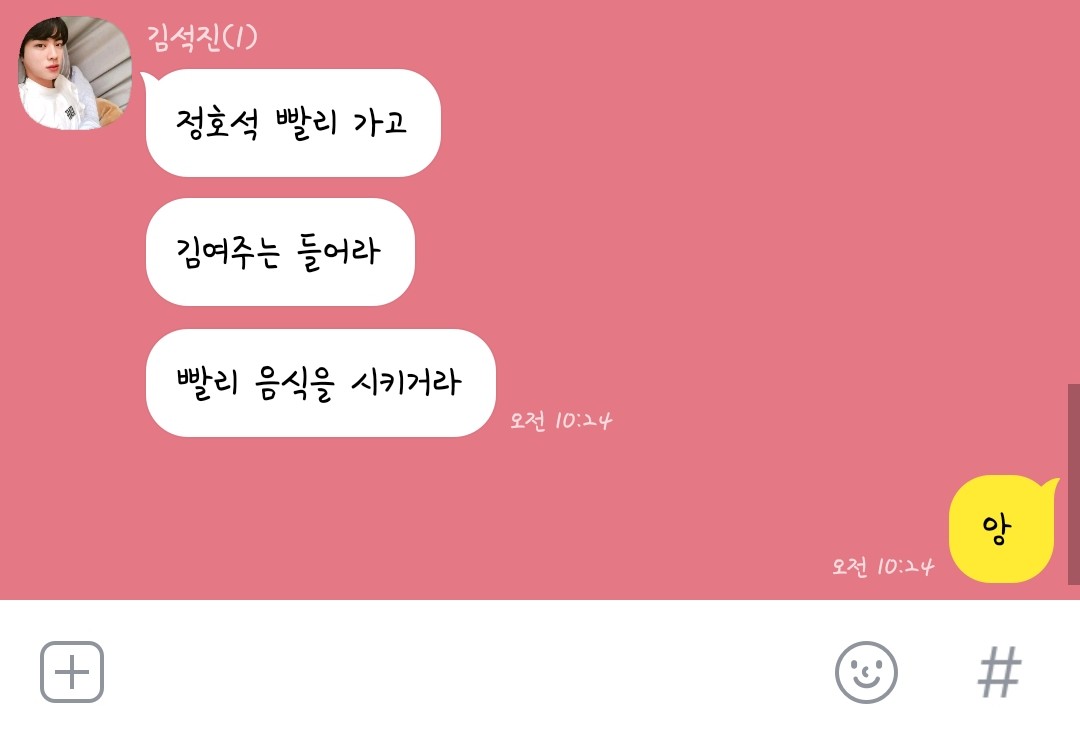Click the word '정호석' in the first message

point(218,124)
